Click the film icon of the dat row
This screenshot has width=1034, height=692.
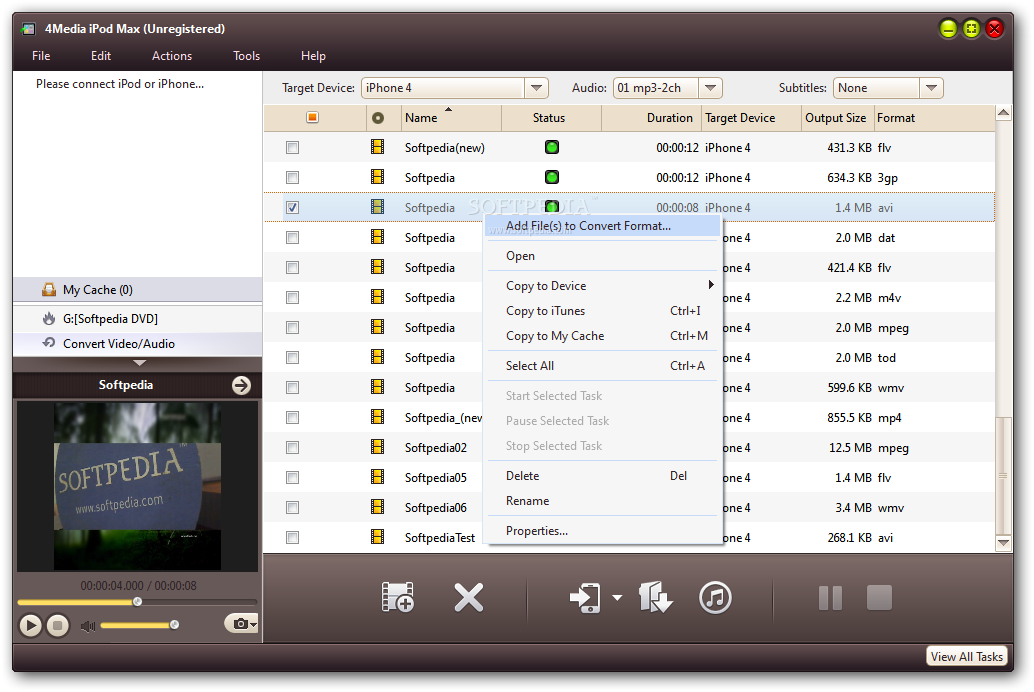[x=377, y=237]
